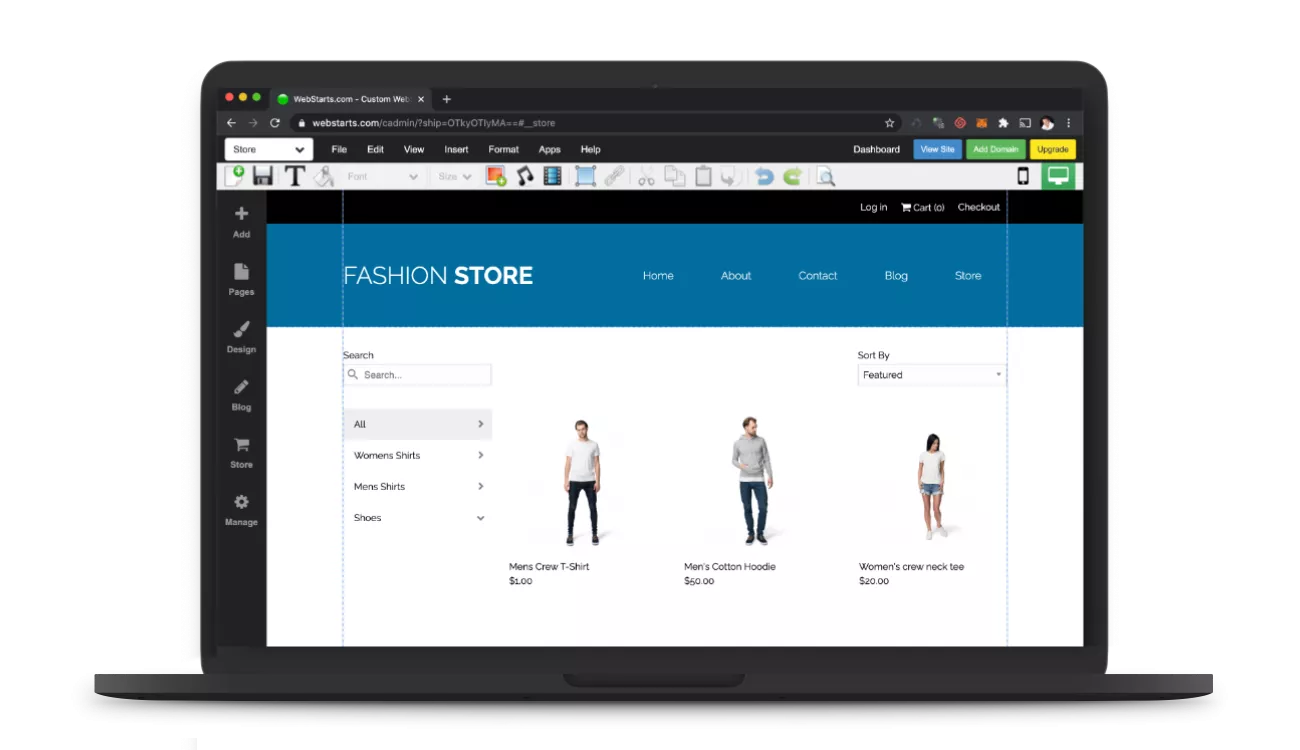Open the Store page selector dropdown
The image size is (1300, 750).
coord(268,150)
